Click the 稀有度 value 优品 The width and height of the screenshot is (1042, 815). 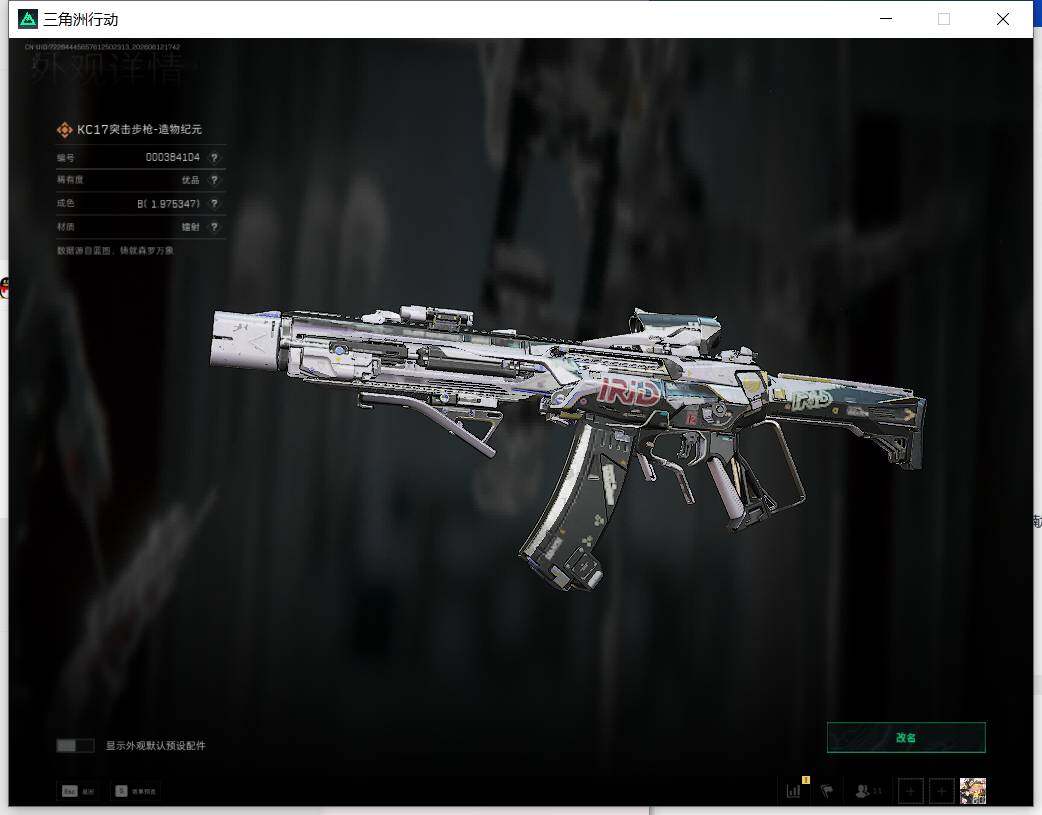pyautogui.click(x=191, y=180)
